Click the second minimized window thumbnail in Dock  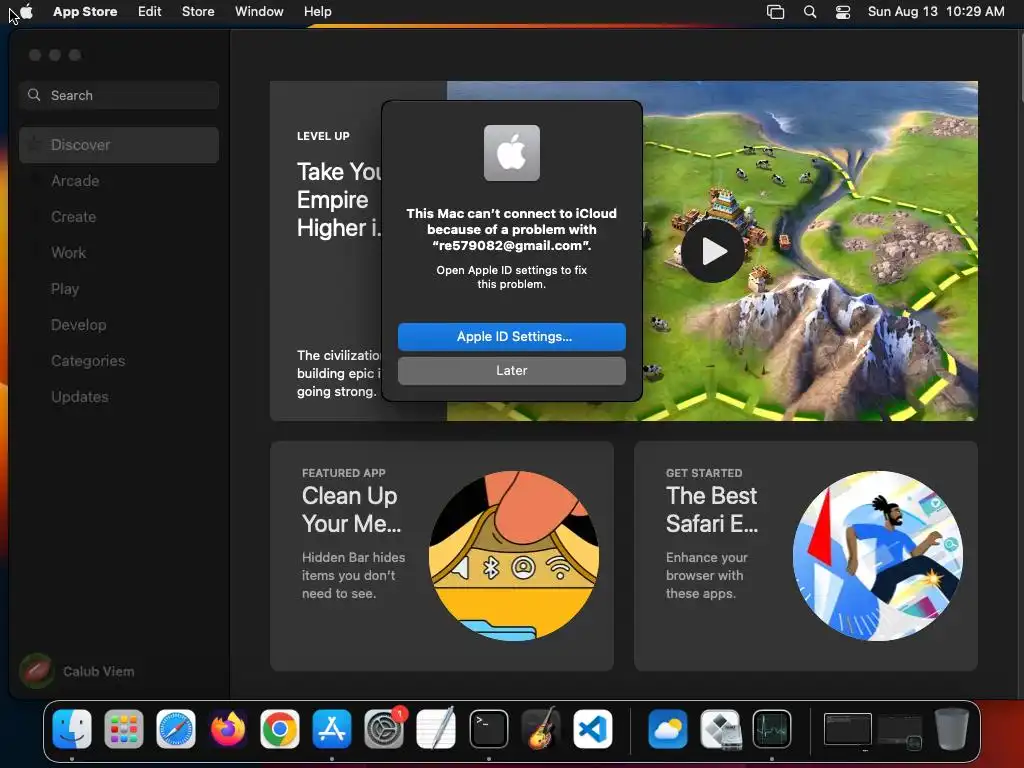(901, 731)
